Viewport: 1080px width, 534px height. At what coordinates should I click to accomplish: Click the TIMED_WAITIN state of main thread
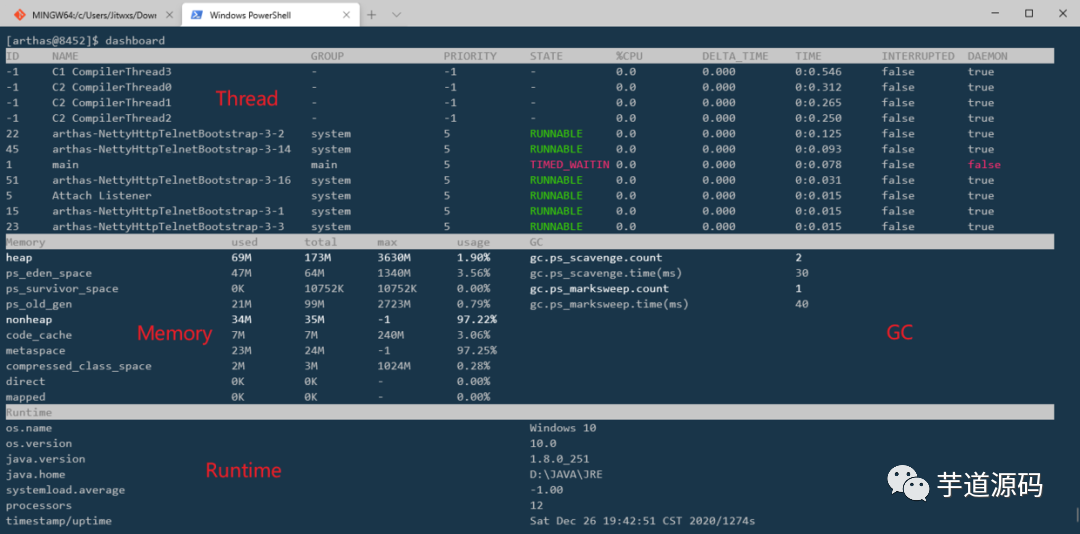coord(570,165)
